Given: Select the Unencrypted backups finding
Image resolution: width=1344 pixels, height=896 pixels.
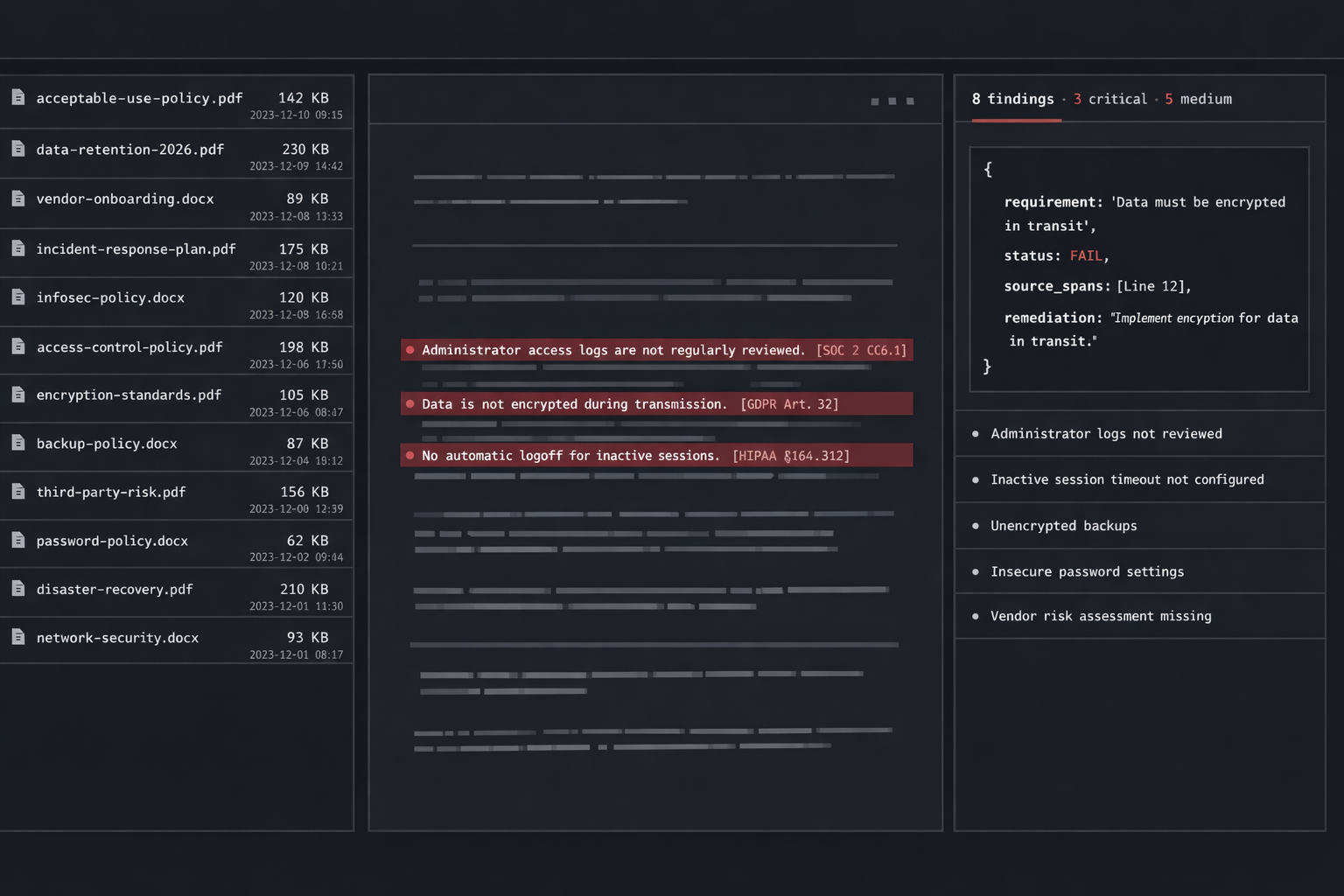Looking at the screenshot, I should [x=1063, y=526].
